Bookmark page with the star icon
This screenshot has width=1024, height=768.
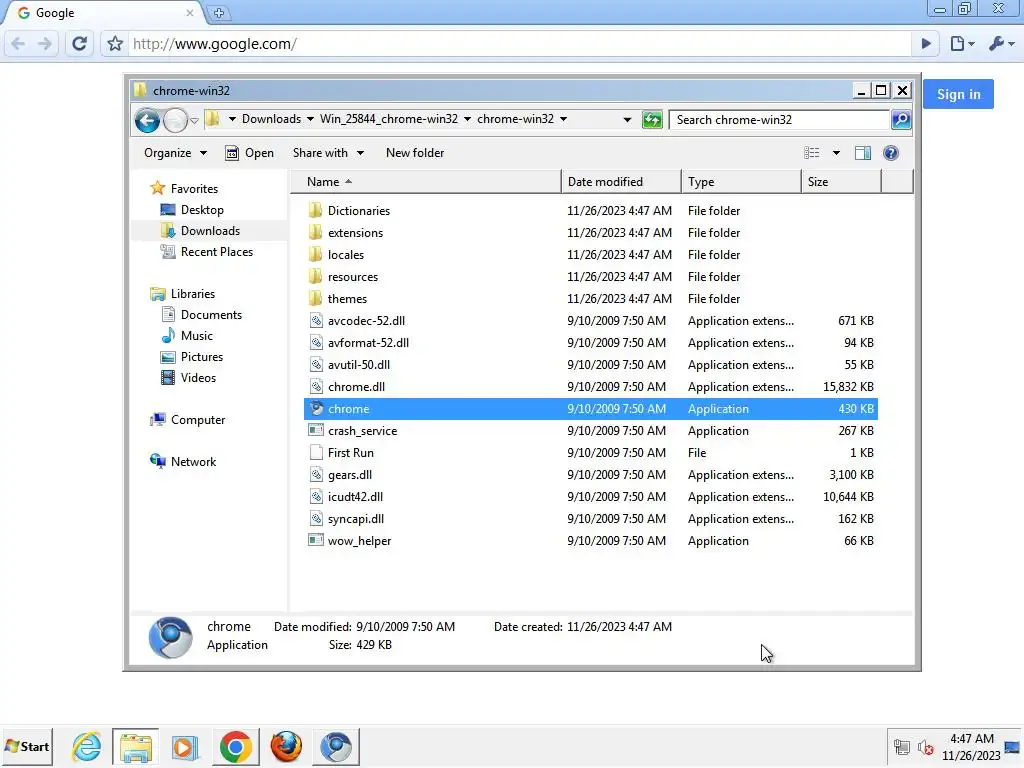[115, 44]
